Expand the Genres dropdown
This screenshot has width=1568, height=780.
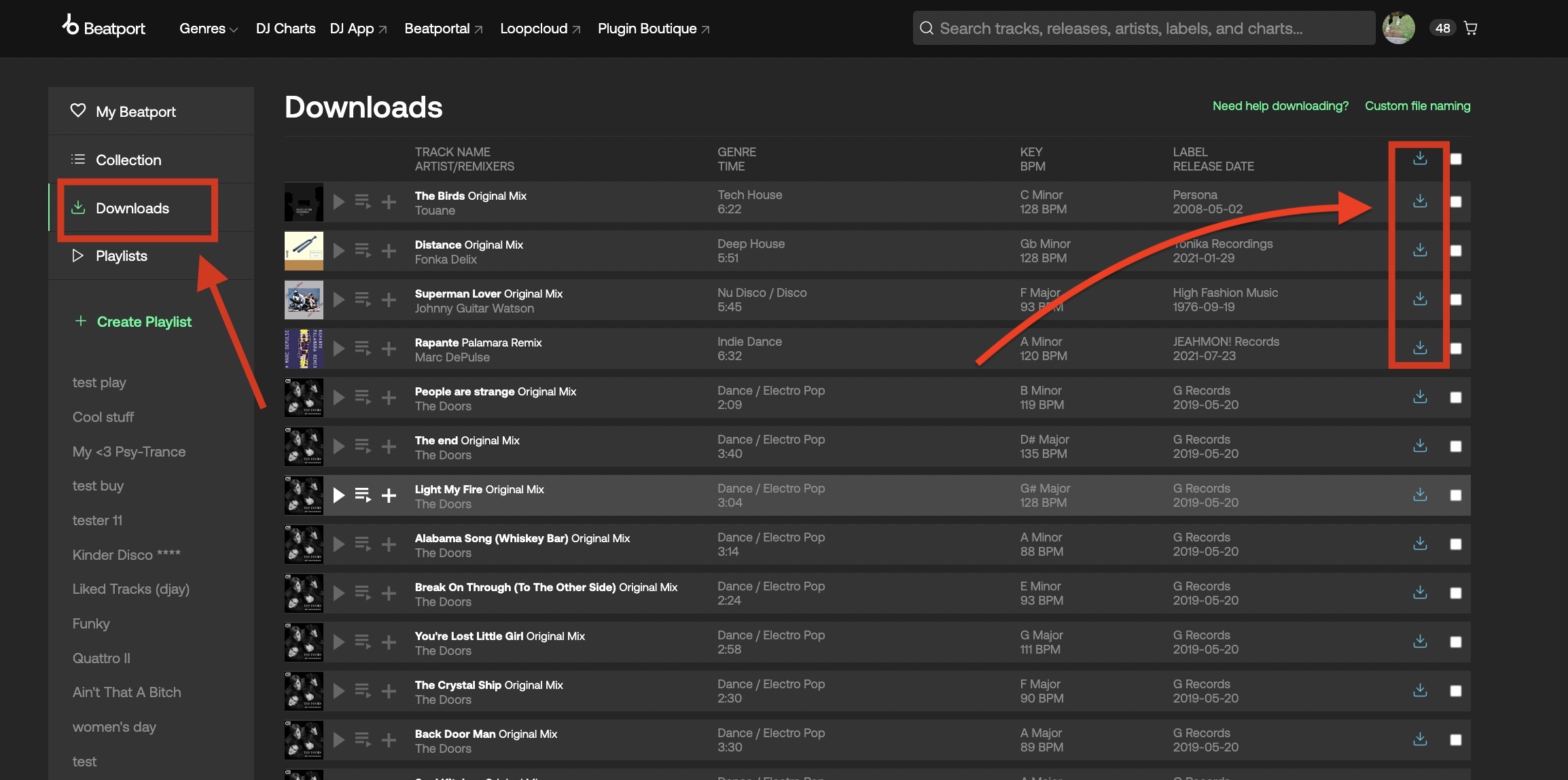pos(209,29)
